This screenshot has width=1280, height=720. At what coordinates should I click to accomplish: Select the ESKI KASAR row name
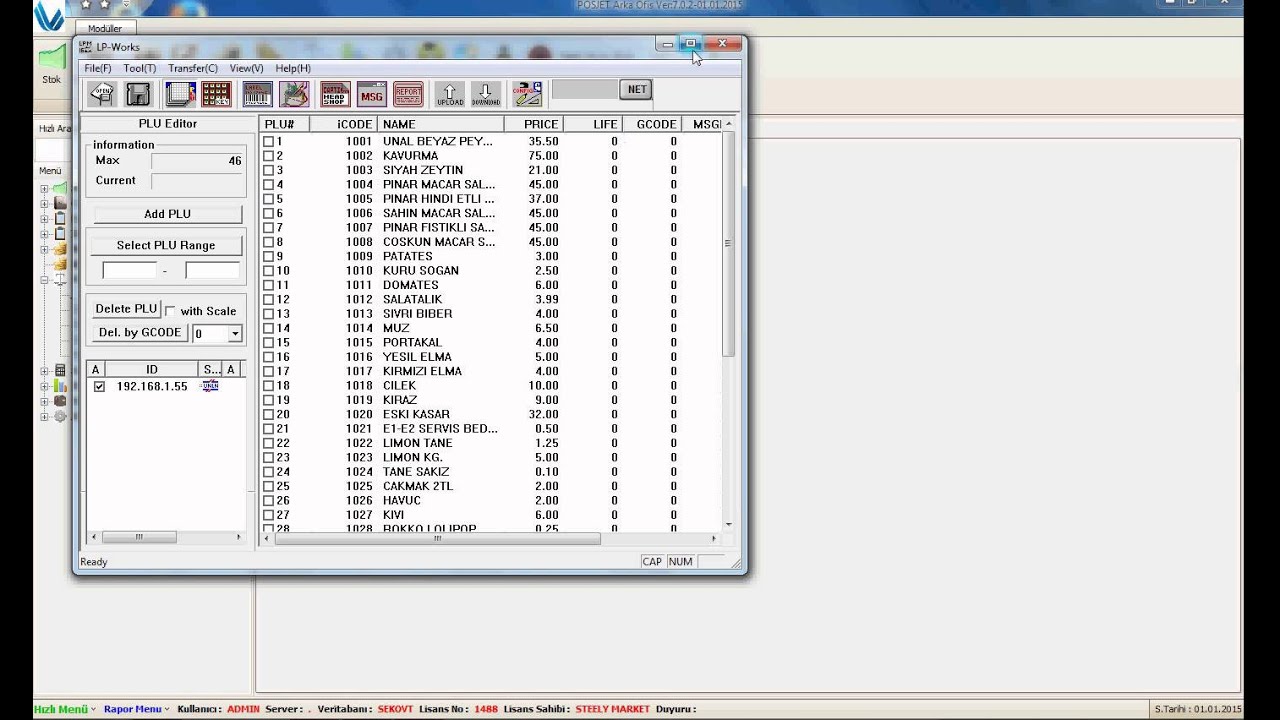pos(416,414)
